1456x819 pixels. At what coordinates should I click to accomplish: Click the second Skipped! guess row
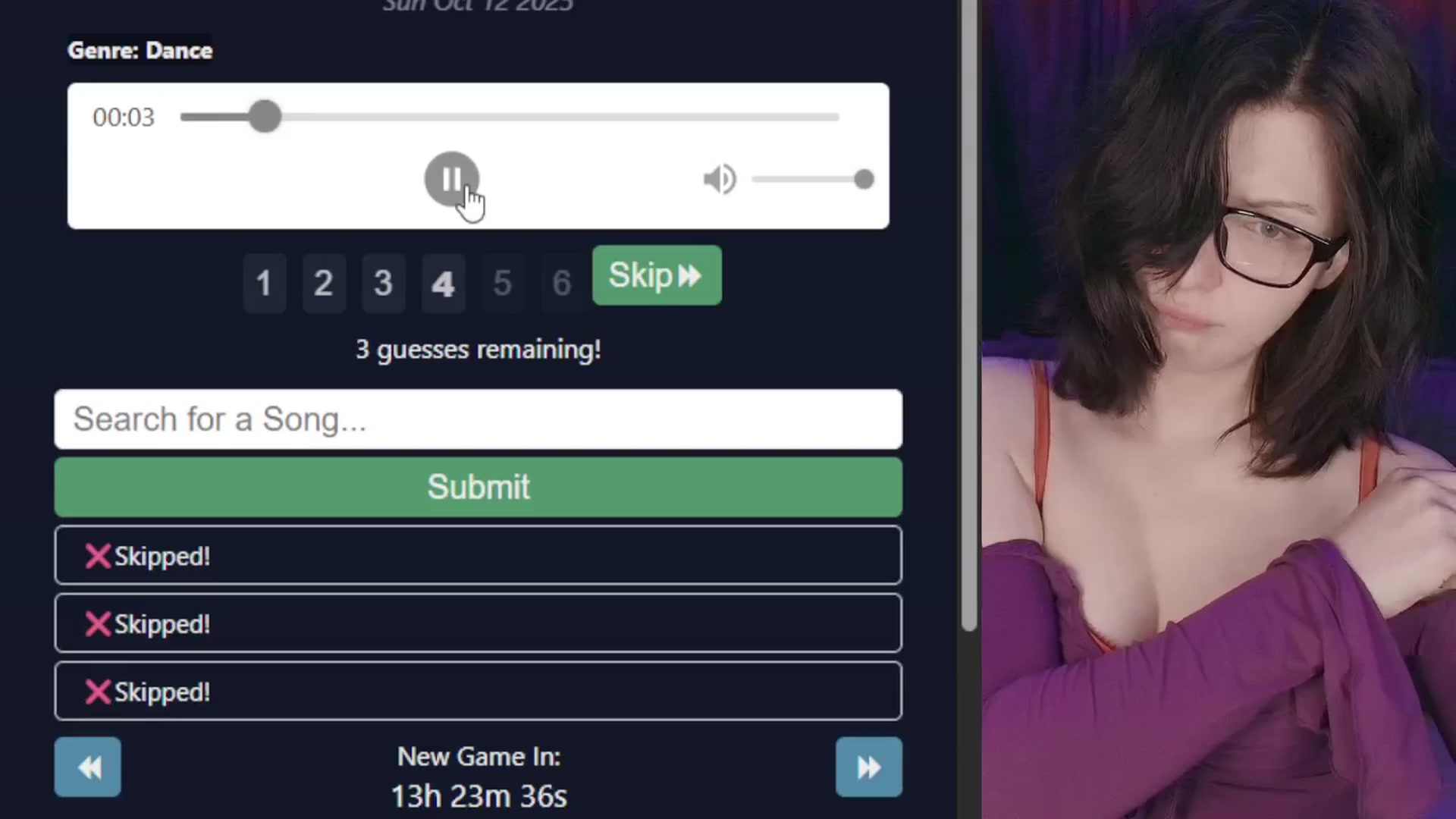(x=479, y=623)
